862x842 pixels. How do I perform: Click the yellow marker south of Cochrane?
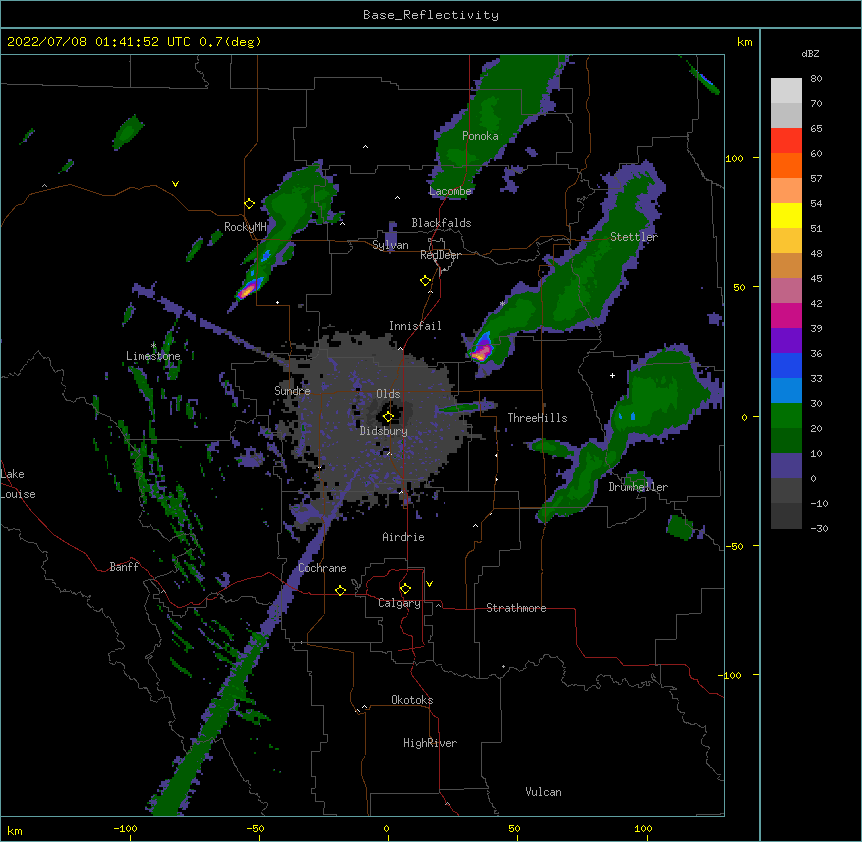click(x=340, y=590)
